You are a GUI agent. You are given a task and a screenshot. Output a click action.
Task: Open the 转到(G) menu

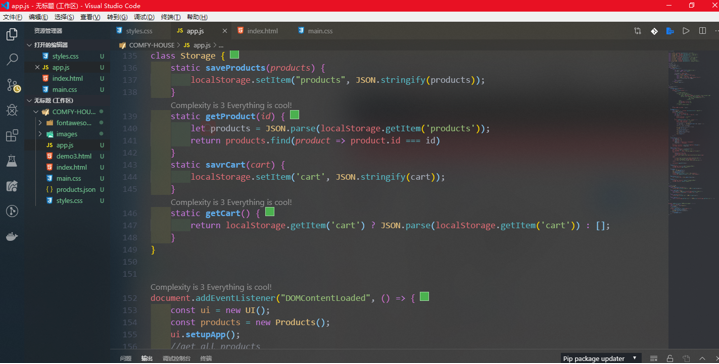click(x=117, y=17)
